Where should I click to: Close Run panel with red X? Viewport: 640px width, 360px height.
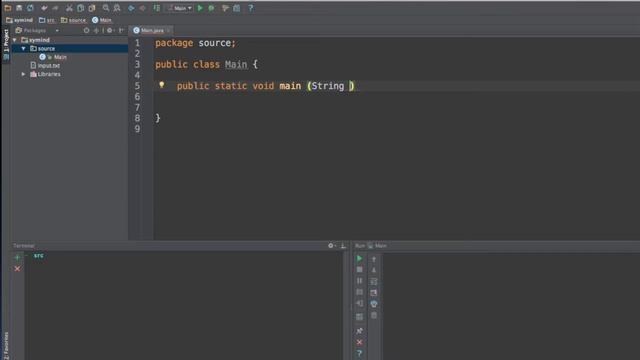click(359, 342)
